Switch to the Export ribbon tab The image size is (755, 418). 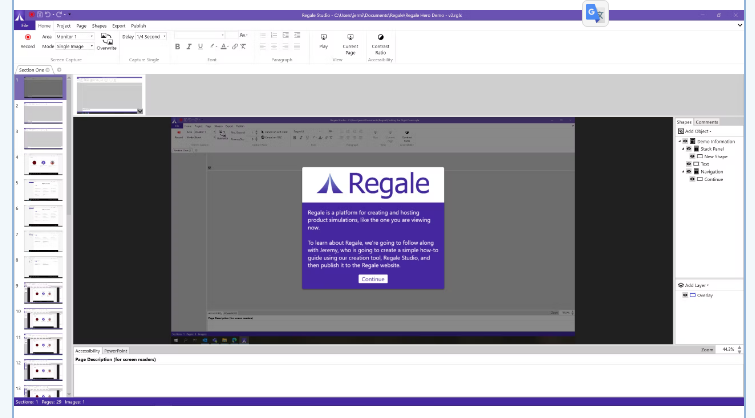(118, 26)
